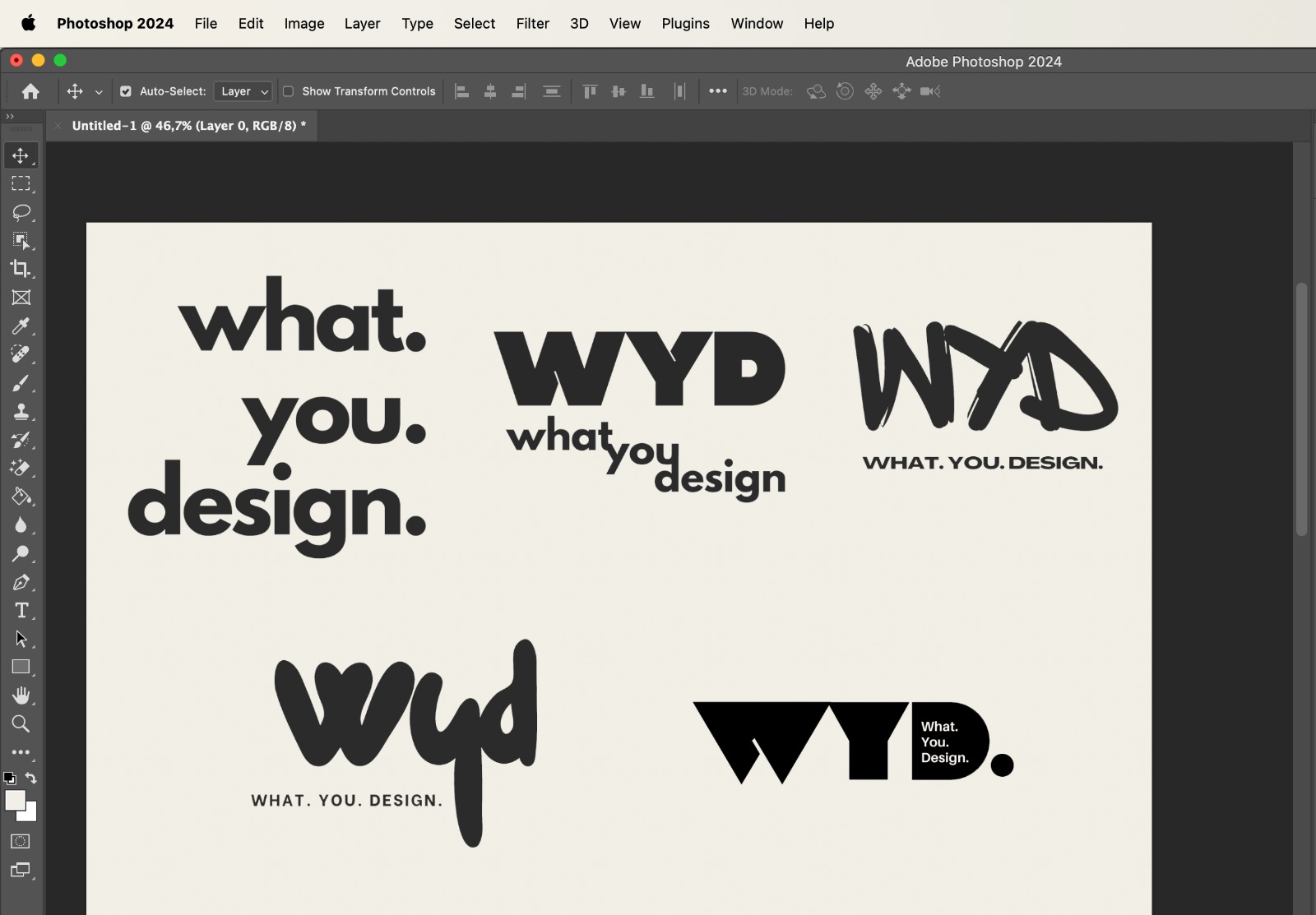Enable Show Transform Controls checkbox
This screenshot has width=1316, height=915.
coord(289,91)
